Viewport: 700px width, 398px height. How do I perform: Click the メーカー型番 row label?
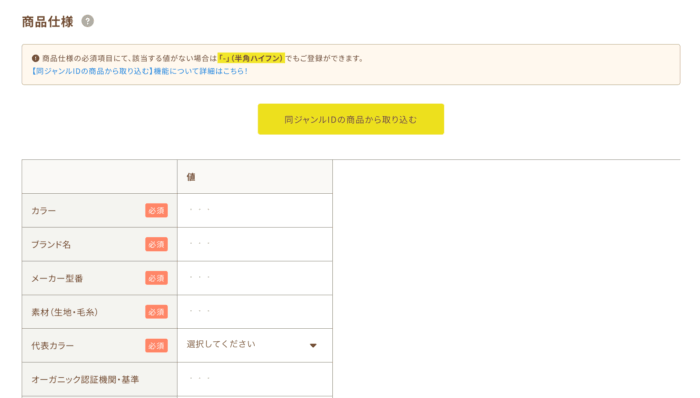click(x=57, y=278)
